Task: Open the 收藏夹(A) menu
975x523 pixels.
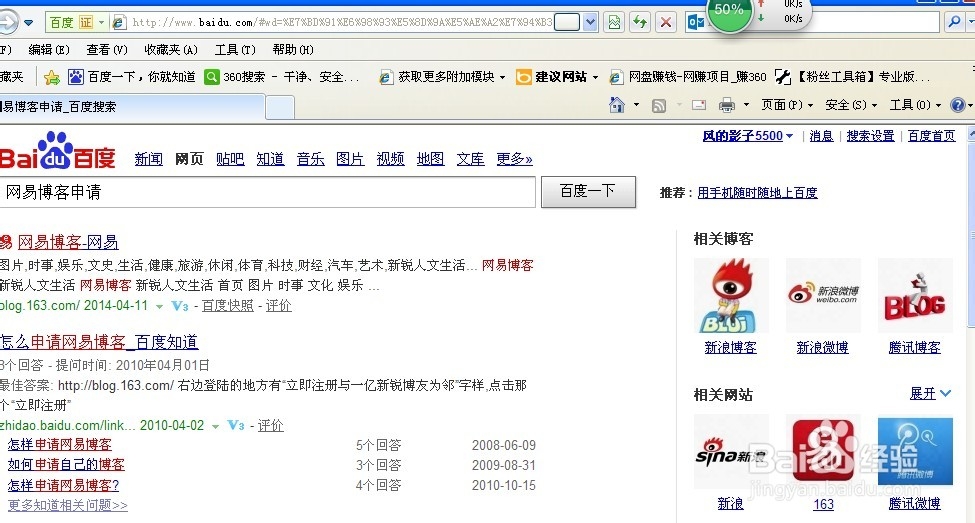Action: [171, 50]
